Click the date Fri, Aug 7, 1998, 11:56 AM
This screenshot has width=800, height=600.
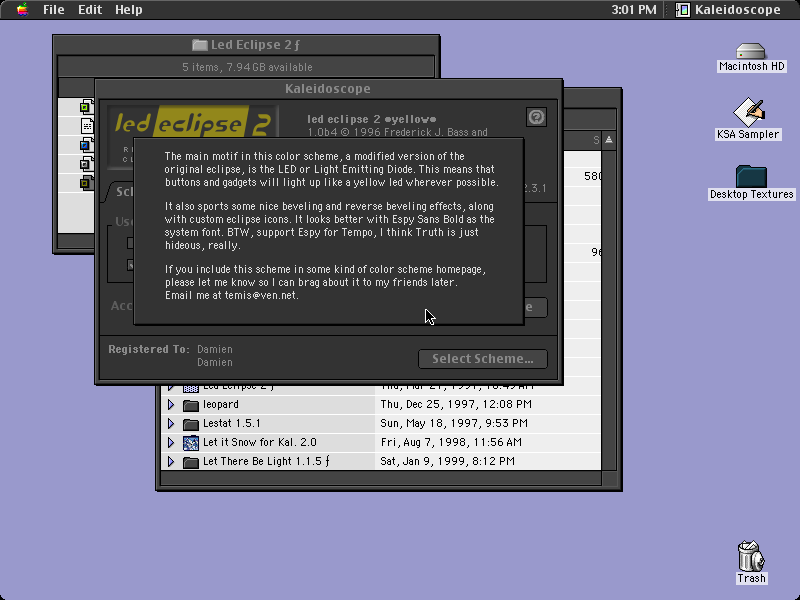(x=451, y=442)
